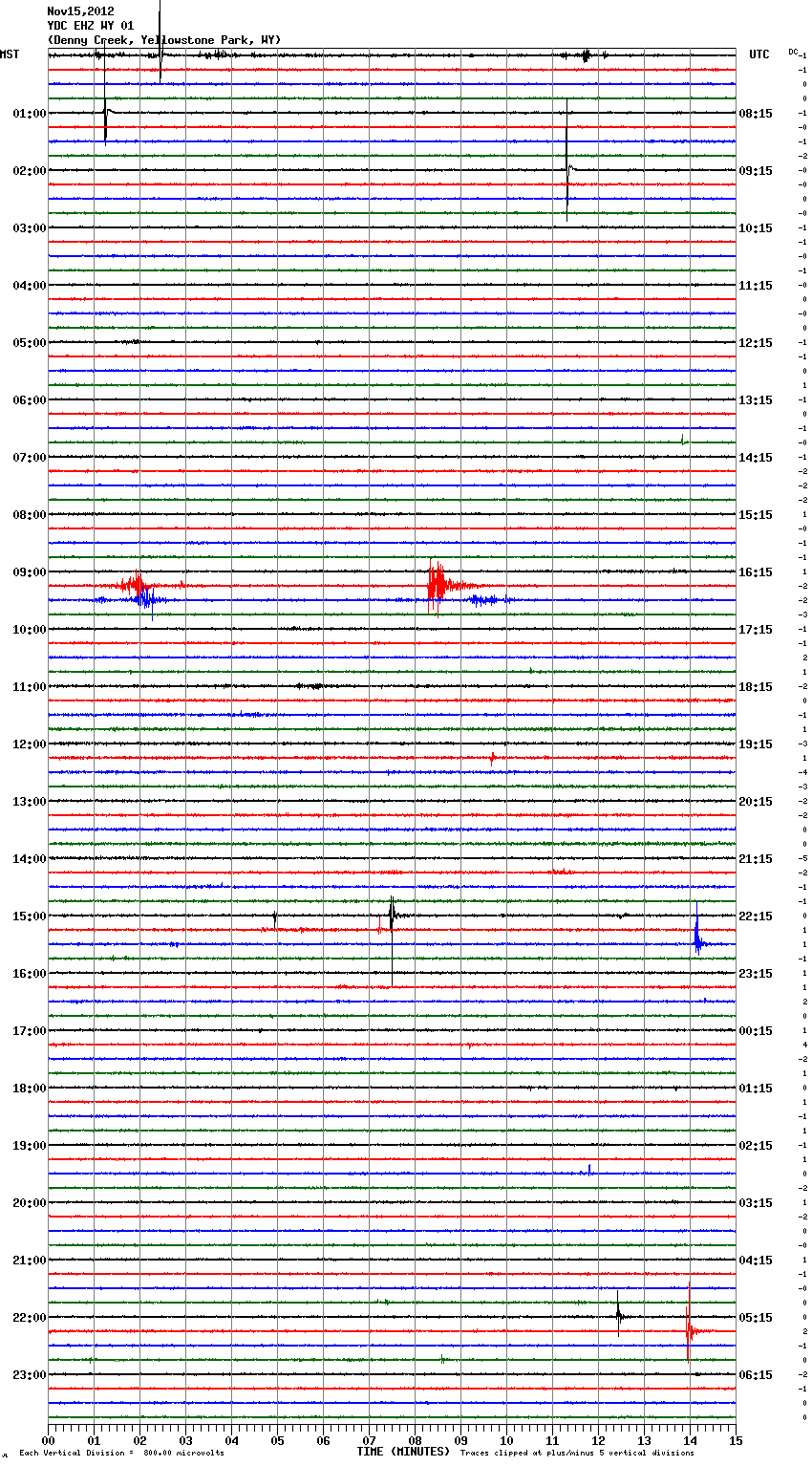The height and width of the screenshot is (1466, 812).
Task: Select the 23:00 MST row label
Action: pyautogui.click(x=29, y=1375)
